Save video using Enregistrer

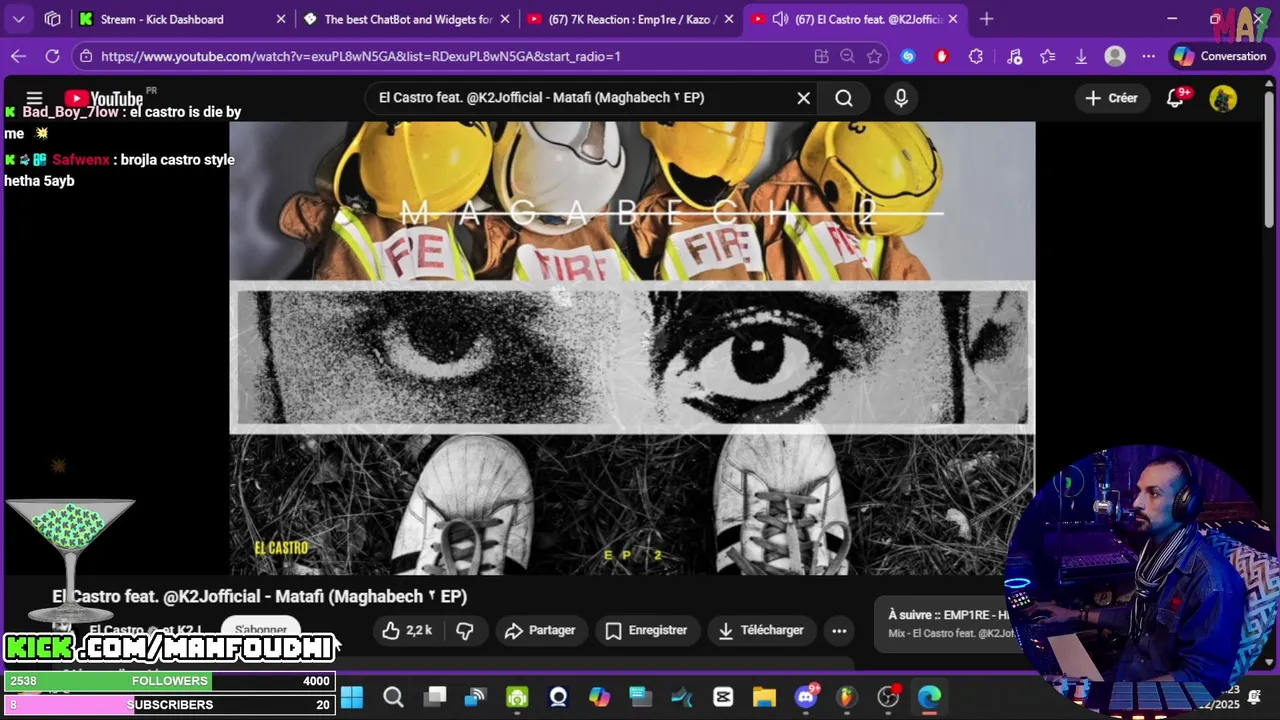(x=646, y=630)
